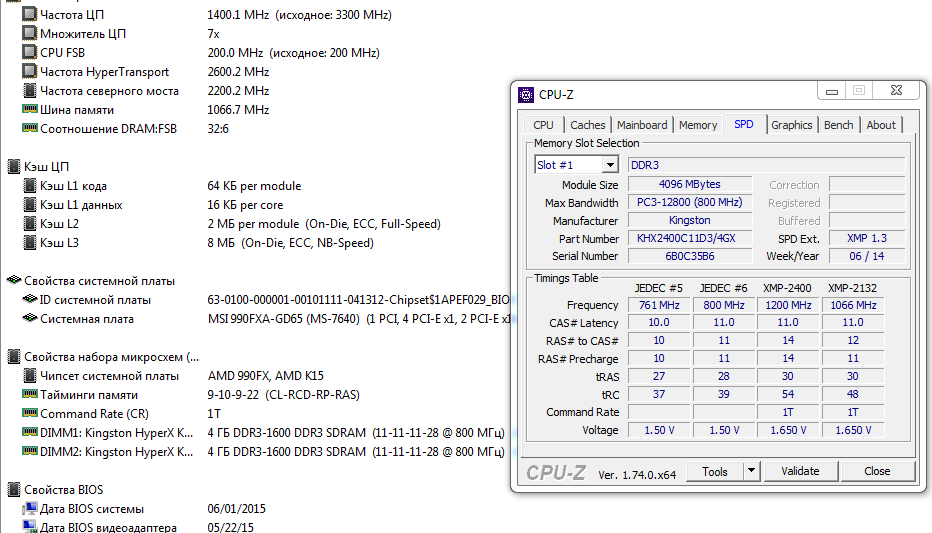
Task: Click the value 9-10-9-22 (CL-RCD-RP-RAS)
Action: (x=284, y=395)
